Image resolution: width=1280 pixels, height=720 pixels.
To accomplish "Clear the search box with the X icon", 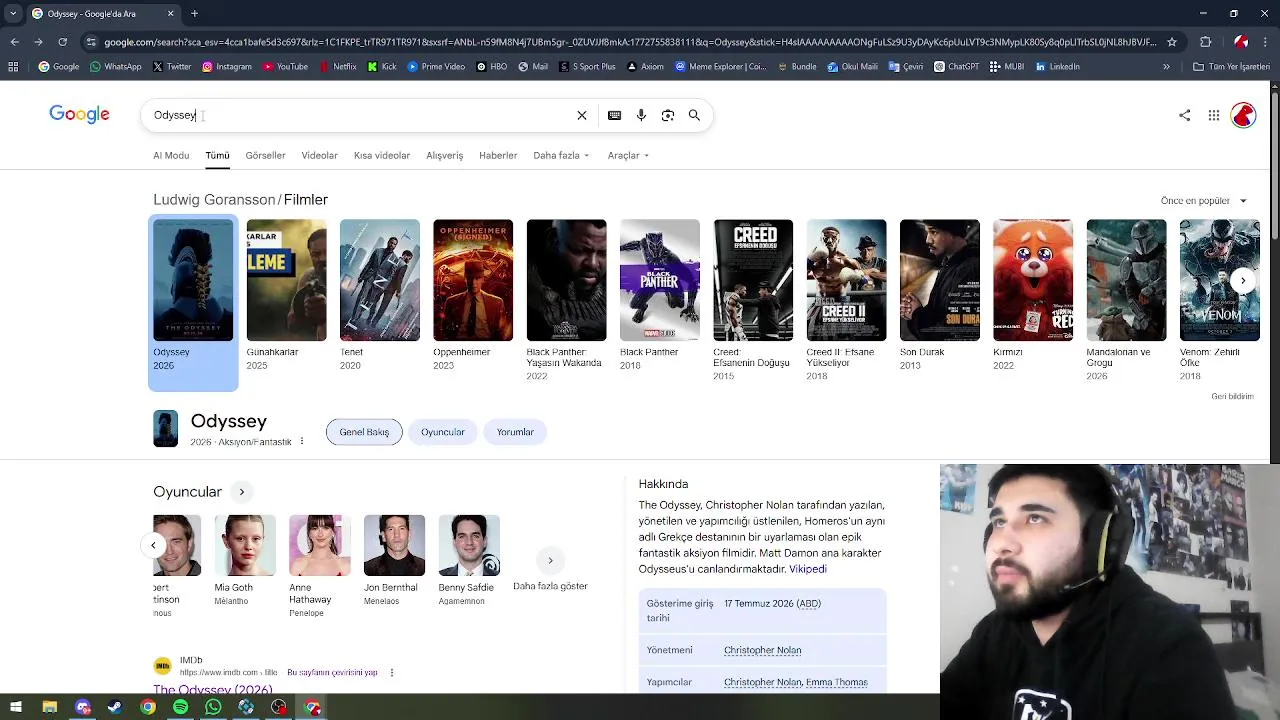I will pos(582,115).
